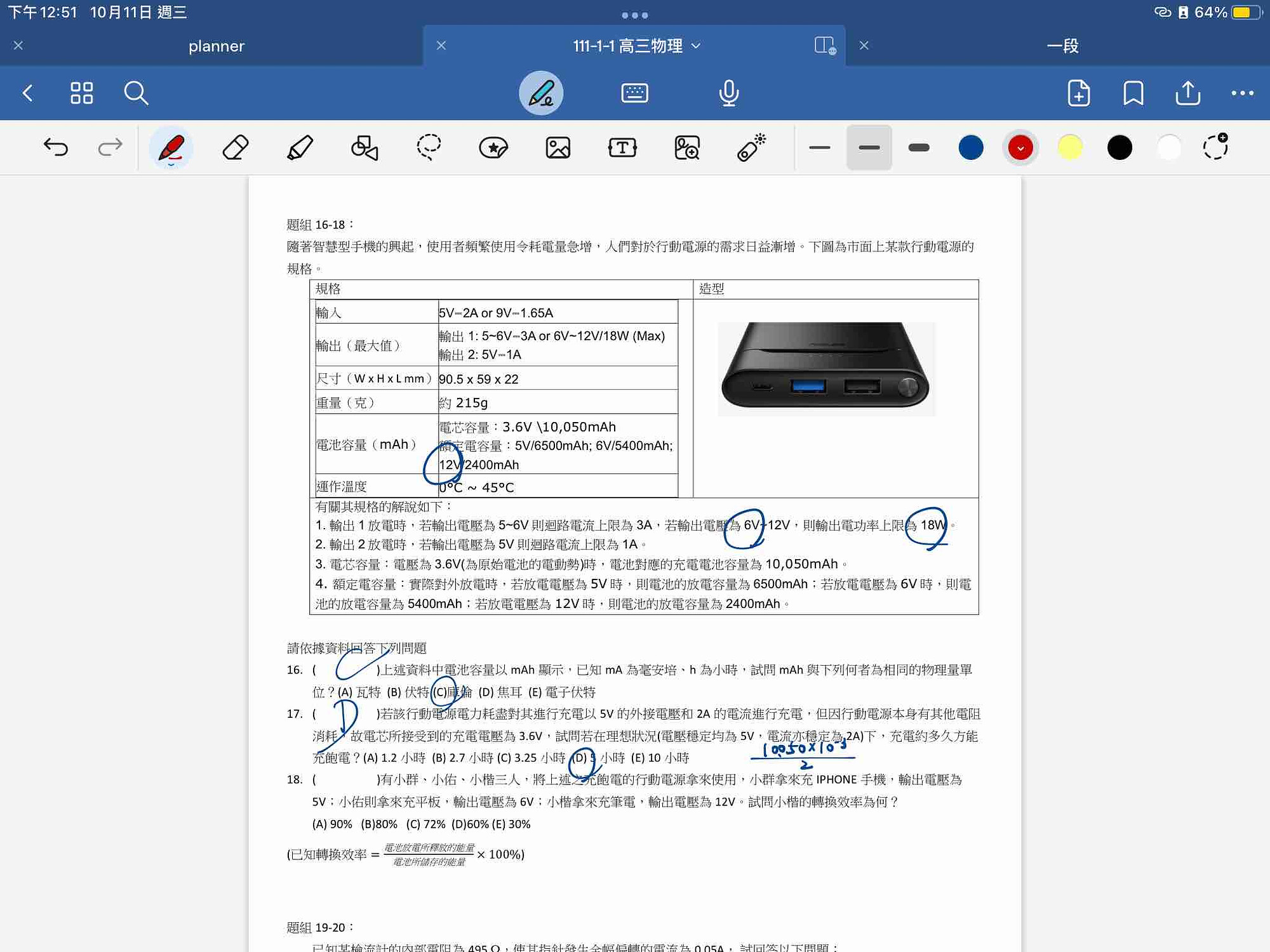Pick the white pen color

click(1169, 147)
